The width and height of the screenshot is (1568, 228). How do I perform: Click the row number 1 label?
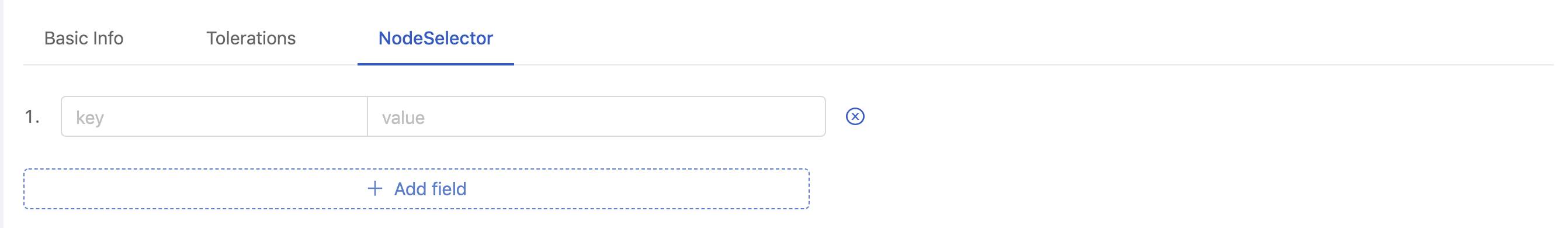tap(32, 116)
